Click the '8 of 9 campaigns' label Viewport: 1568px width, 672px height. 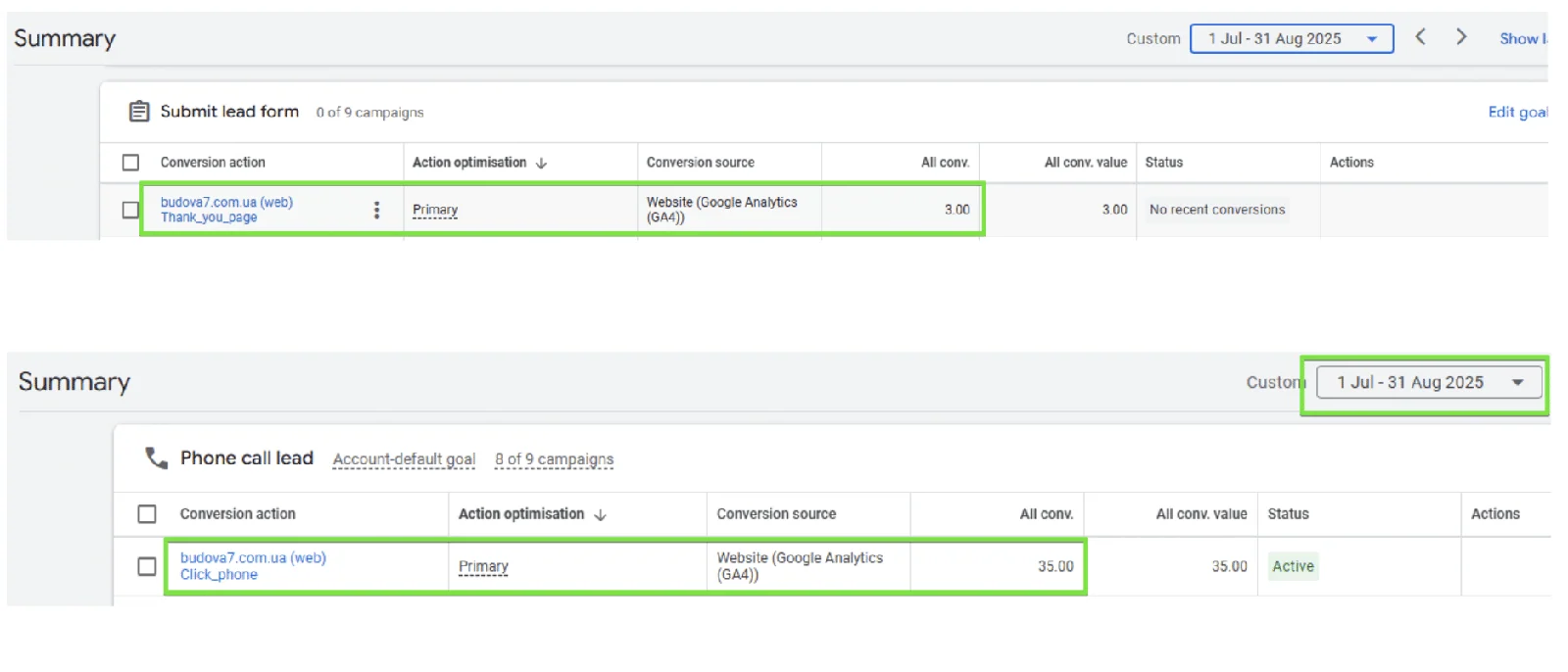554,459
